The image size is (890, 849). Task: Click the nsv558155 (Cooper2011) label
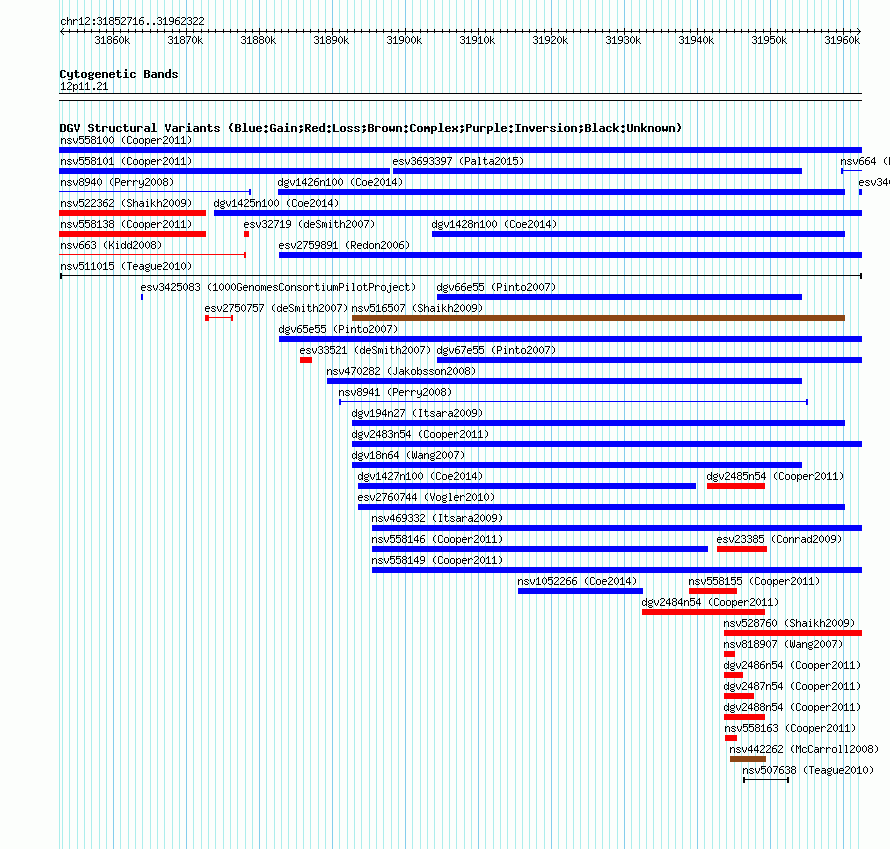coord(754,581)
